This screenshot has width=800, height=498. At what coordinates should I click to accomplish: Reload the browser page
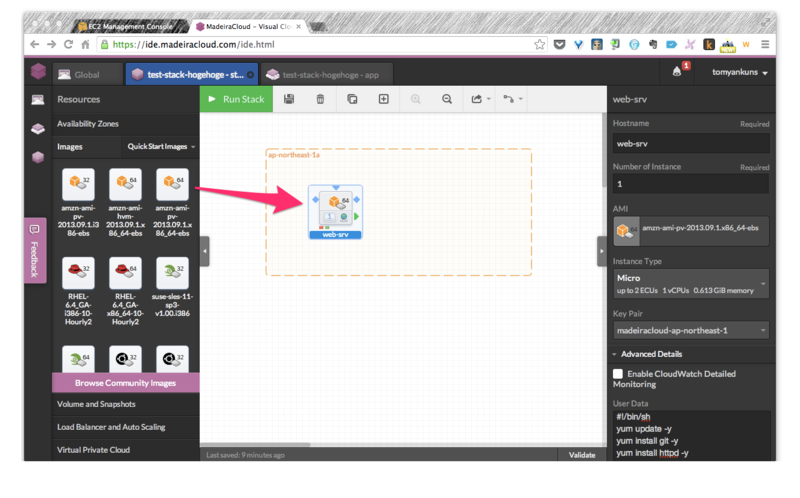(x=68, y=44)
